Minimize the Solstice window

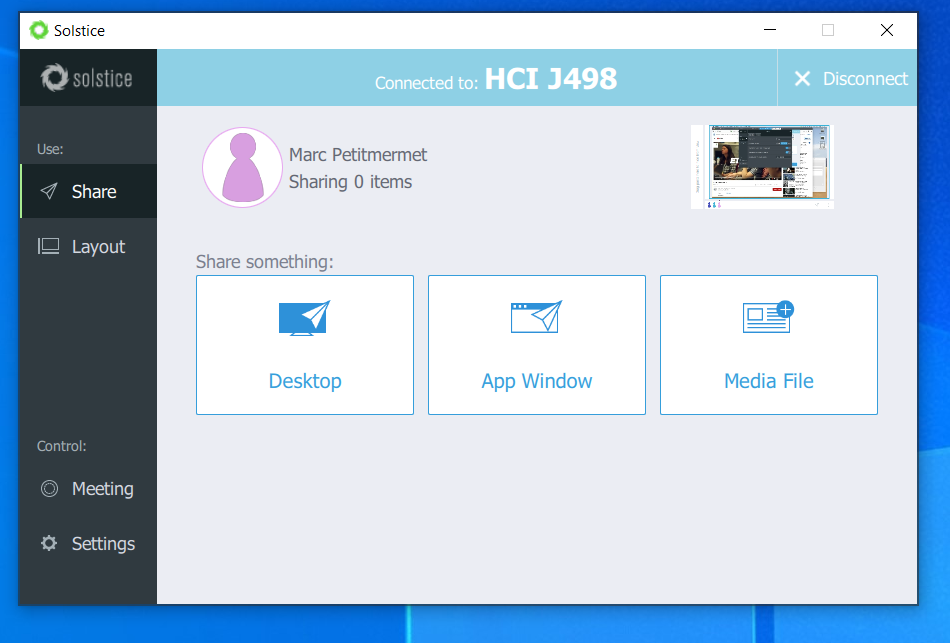point(769,30)
